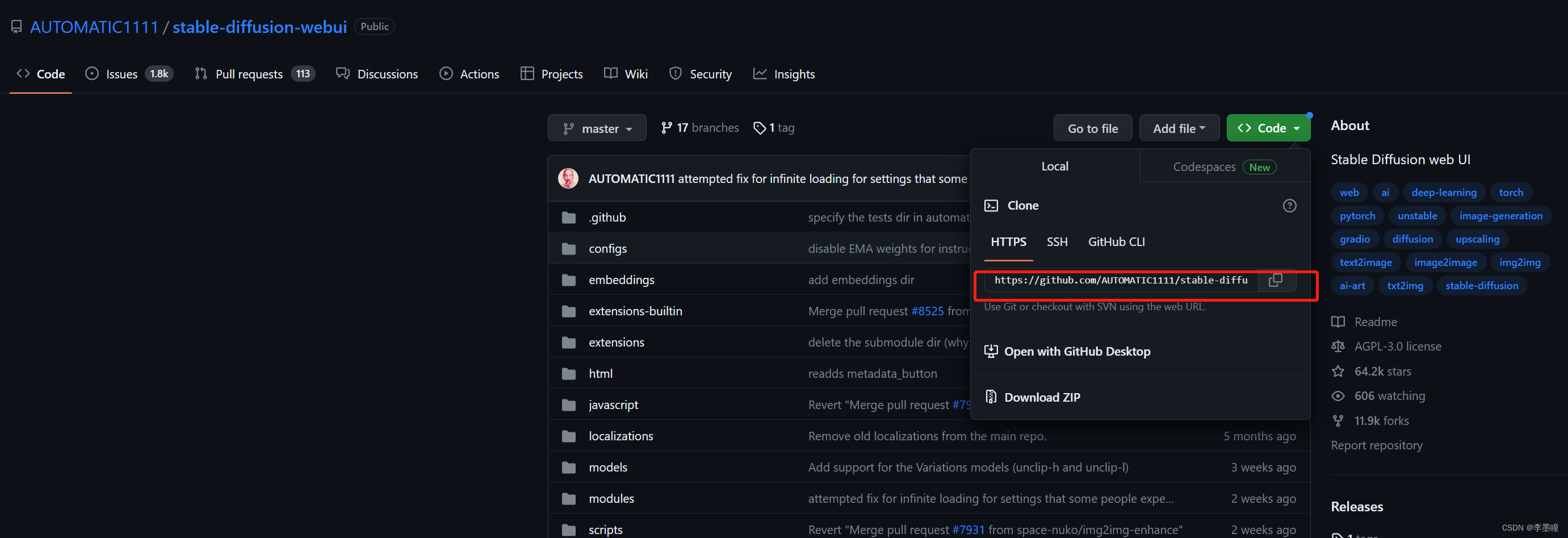Image resolution: width=1568 pixels, height=538 pixels.
Task: Click the book icon beside Readme
Action: (1338, 322)
